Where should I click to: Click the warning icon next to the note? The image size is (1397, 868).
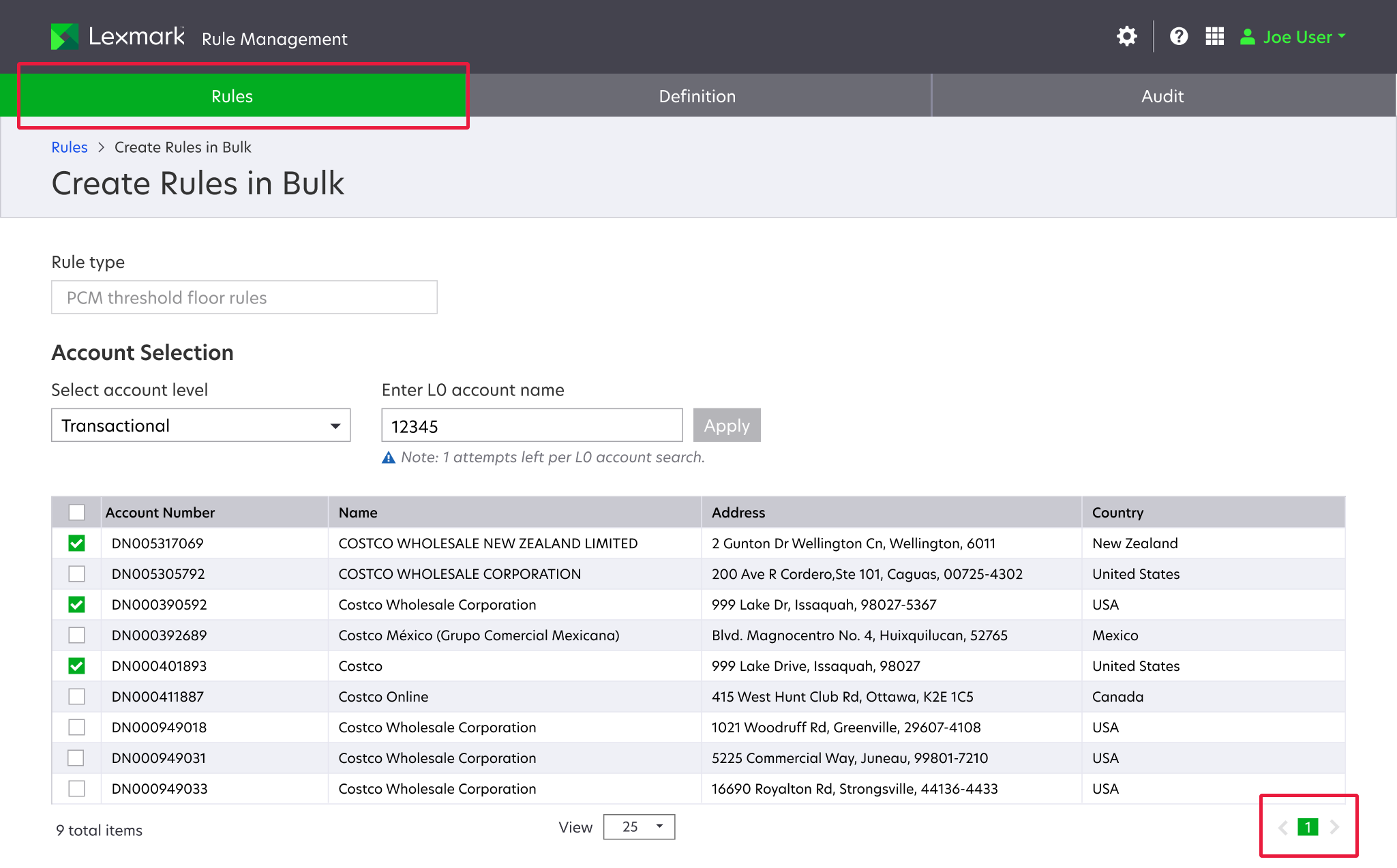(x=388, y=458)
